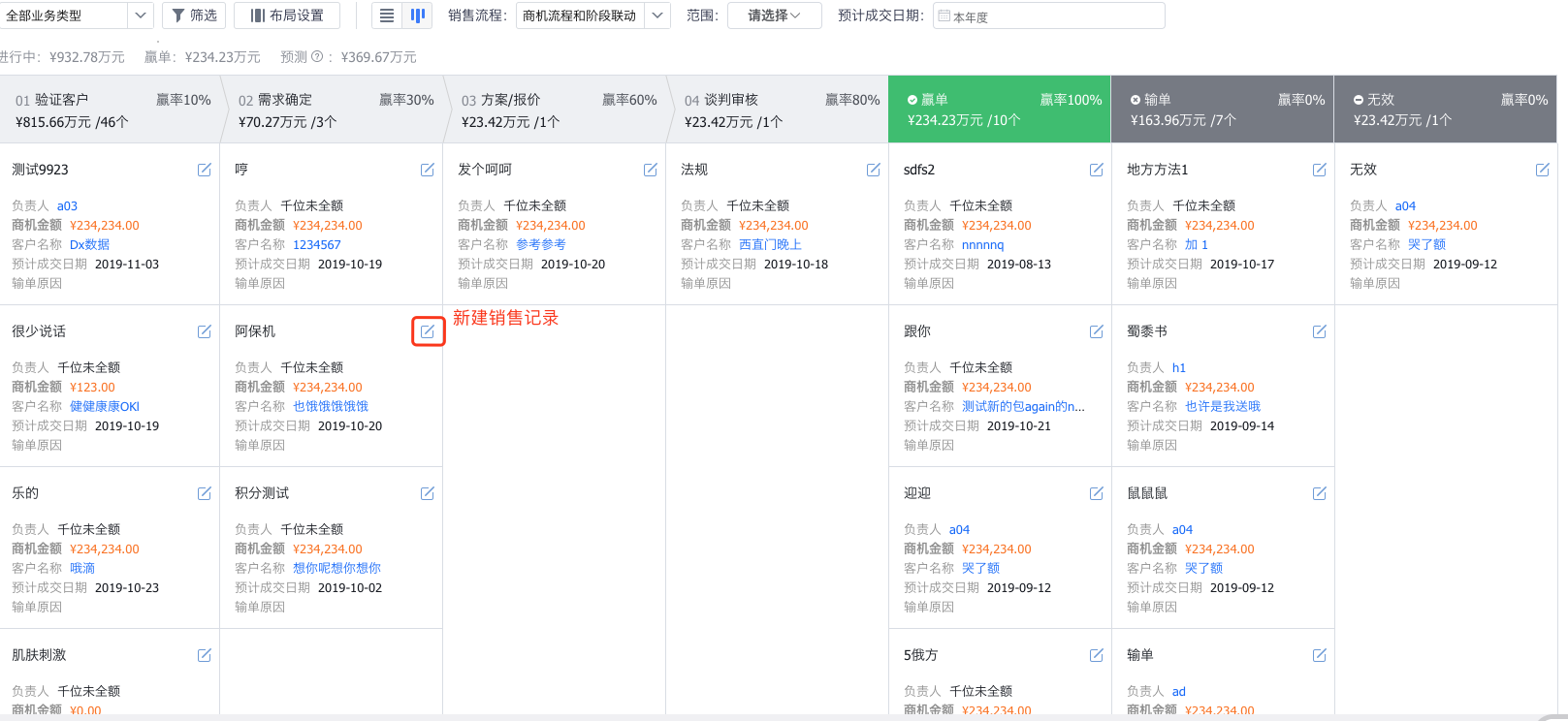Click date 2019-11-03 on 测试9923 card
This screenshot has width=1568, height=721.
(127, 265)
